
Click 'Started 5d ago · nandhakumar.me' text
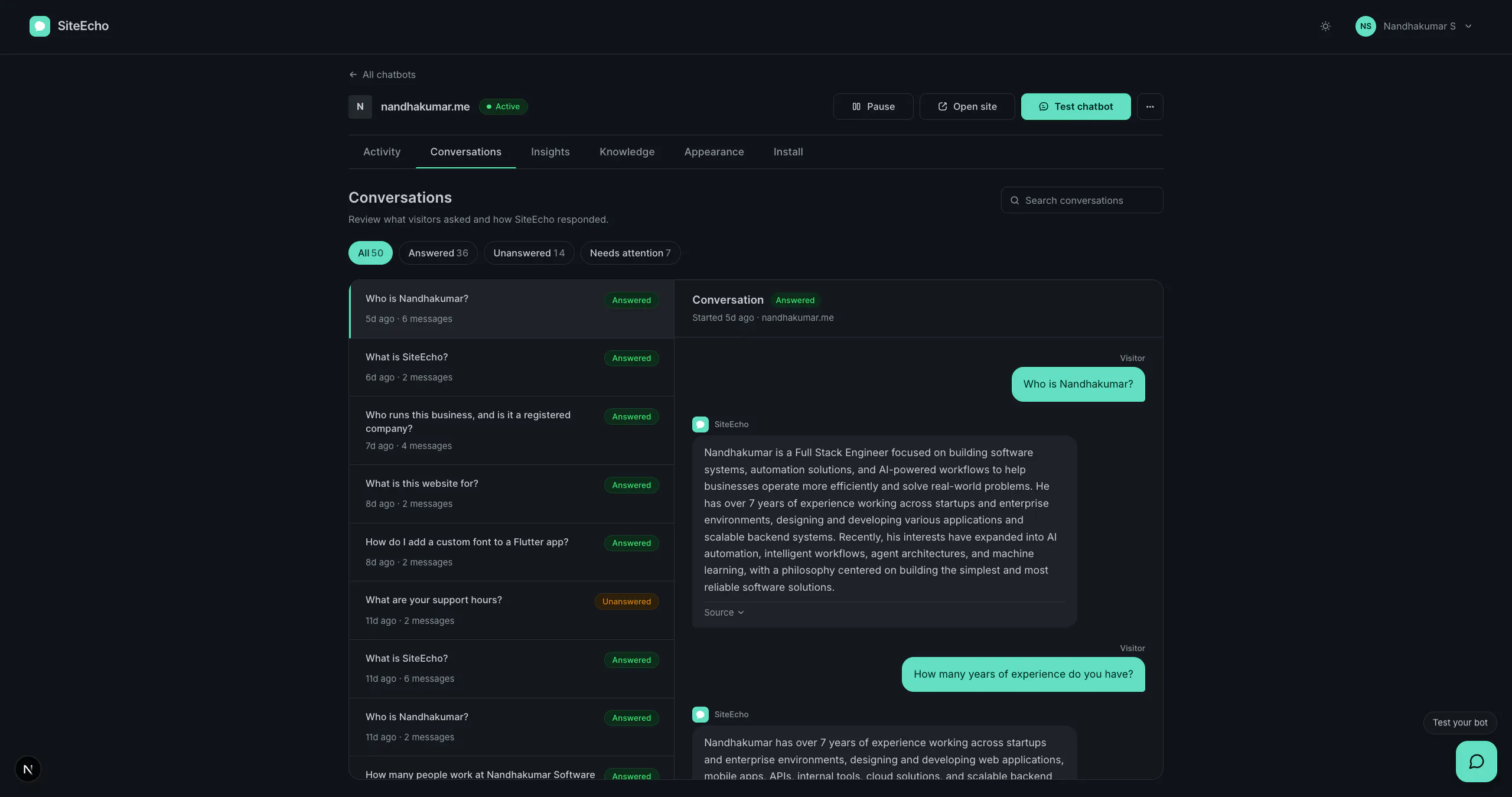click(x=763, y=318)
